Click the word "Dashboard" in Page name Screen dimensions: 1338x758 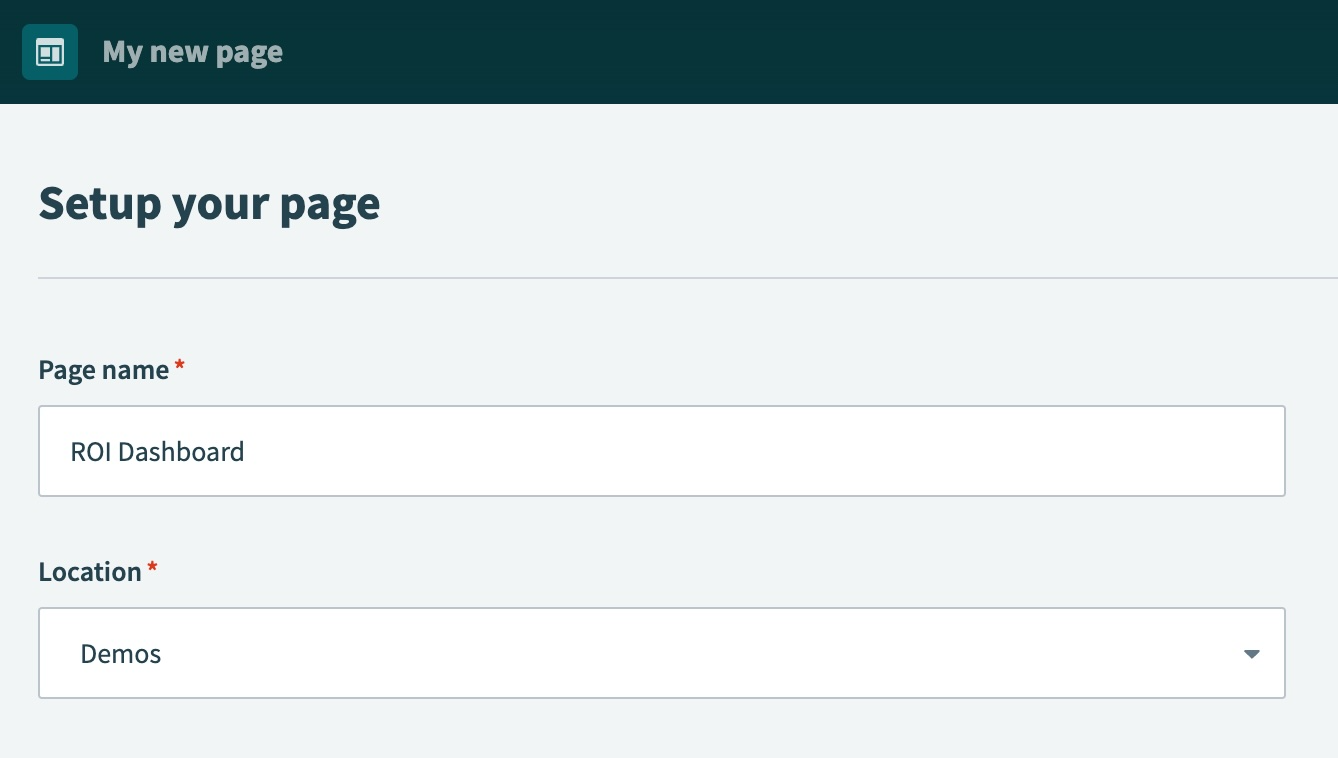[181, 452]
